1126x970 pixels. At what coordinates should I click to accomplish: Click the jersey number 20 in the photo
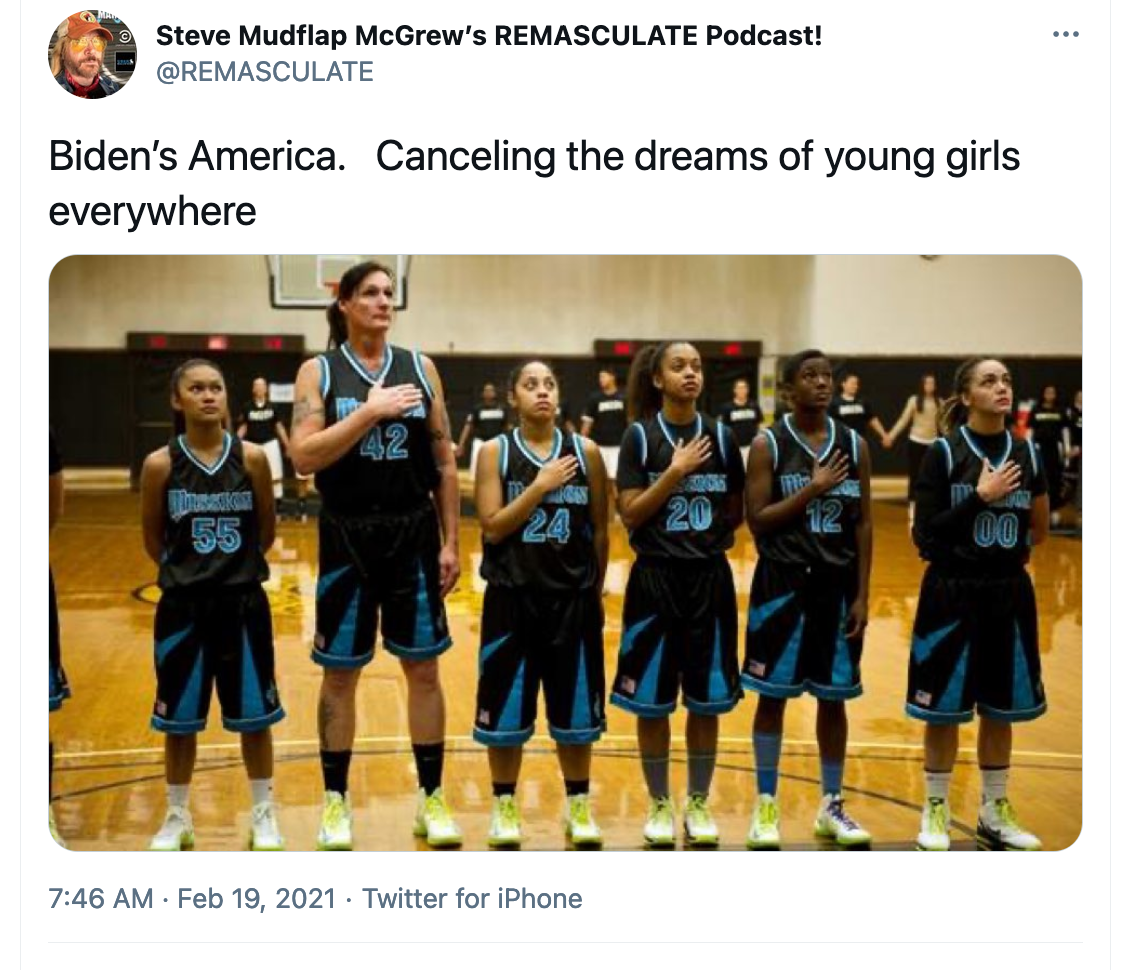click(x=688, y=514)
